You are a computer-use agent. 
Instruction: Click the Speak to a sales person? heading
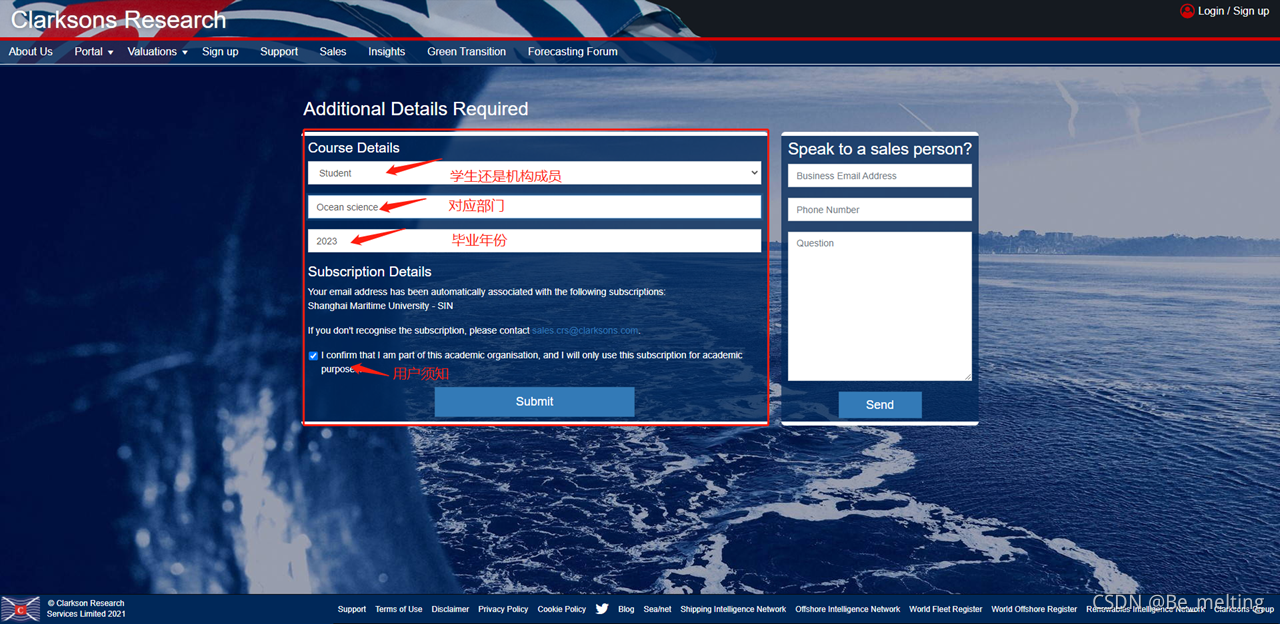880,149
